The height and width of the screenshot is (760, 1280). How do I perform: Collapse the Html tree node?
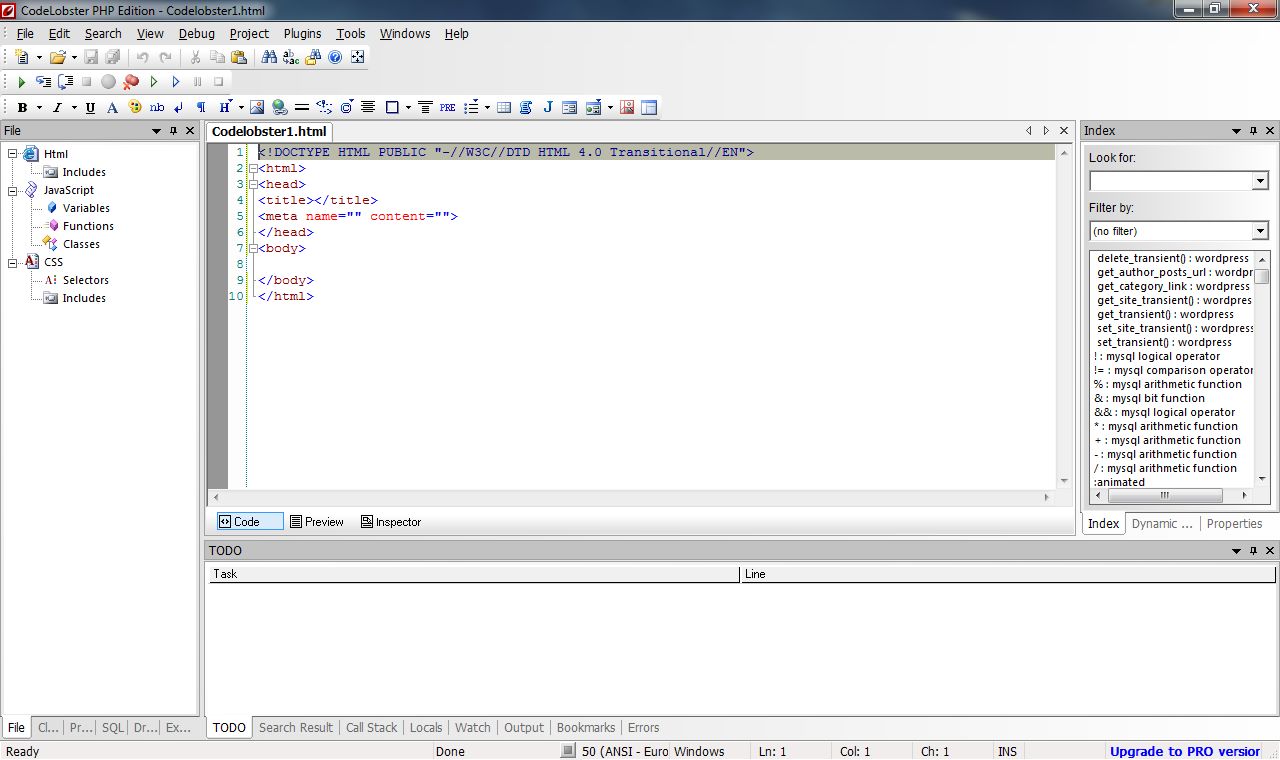[x=13, y=154]
